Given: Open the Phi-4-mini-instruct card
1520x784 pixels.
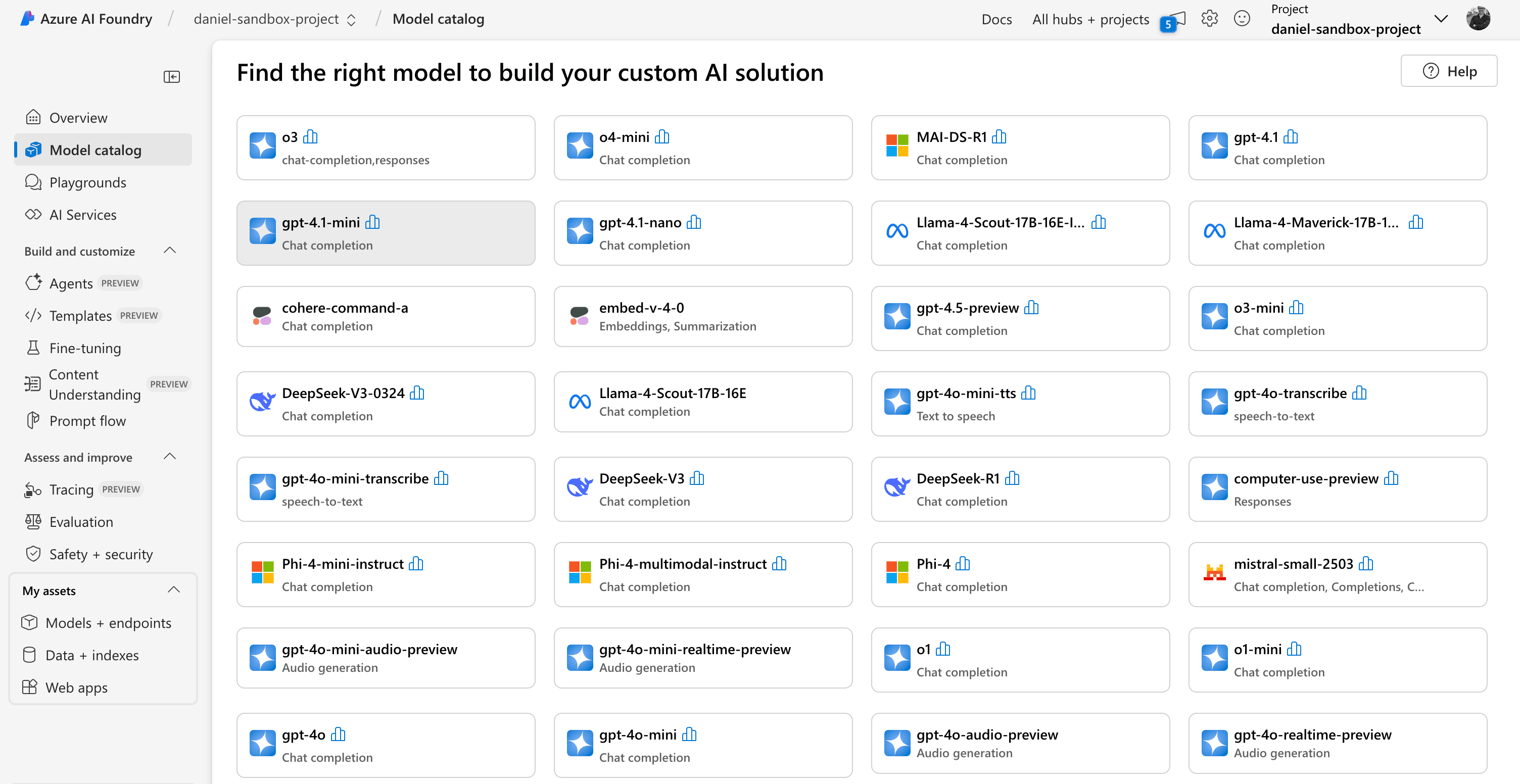Looking at the screenshot, I should [386, 574].
